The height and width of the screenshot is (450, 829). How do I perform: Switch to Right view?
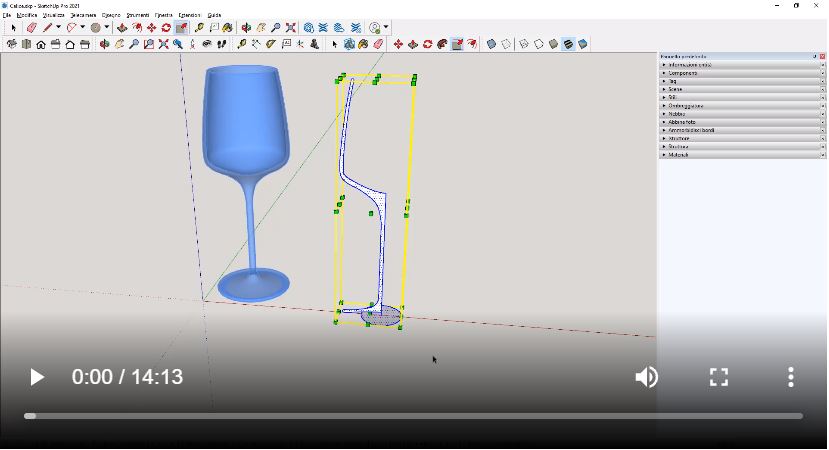point(56,44)
